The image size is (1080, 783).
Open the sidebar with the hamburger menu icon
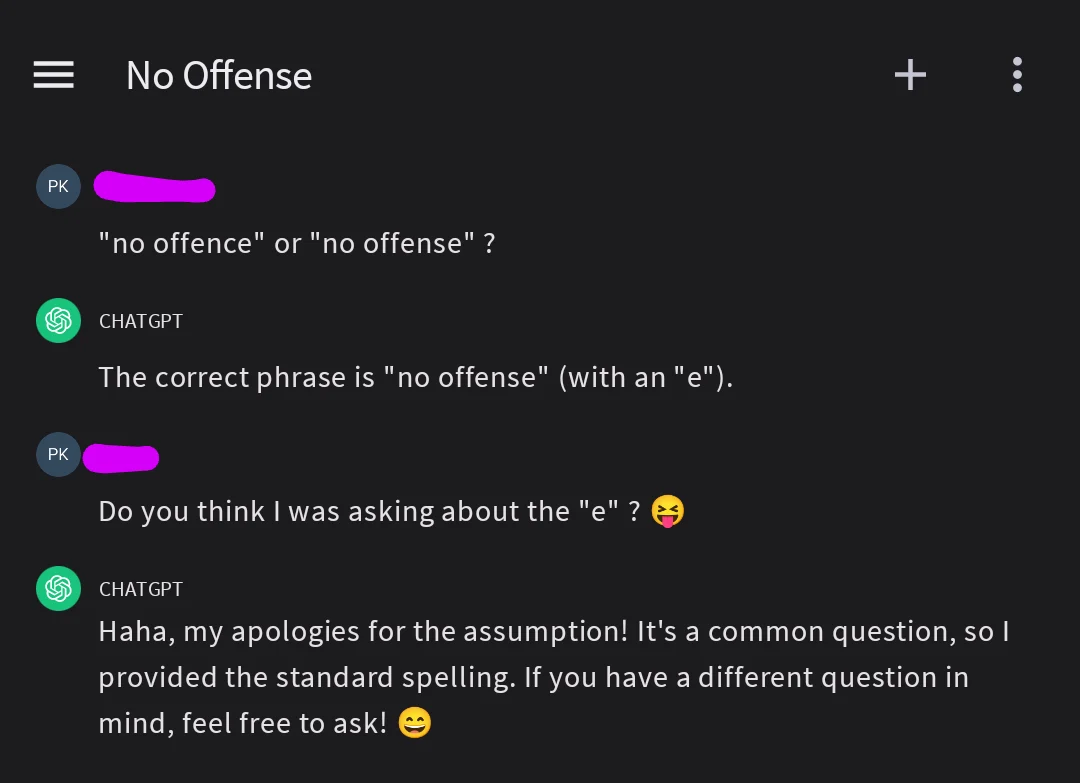[x=53, y=75]
